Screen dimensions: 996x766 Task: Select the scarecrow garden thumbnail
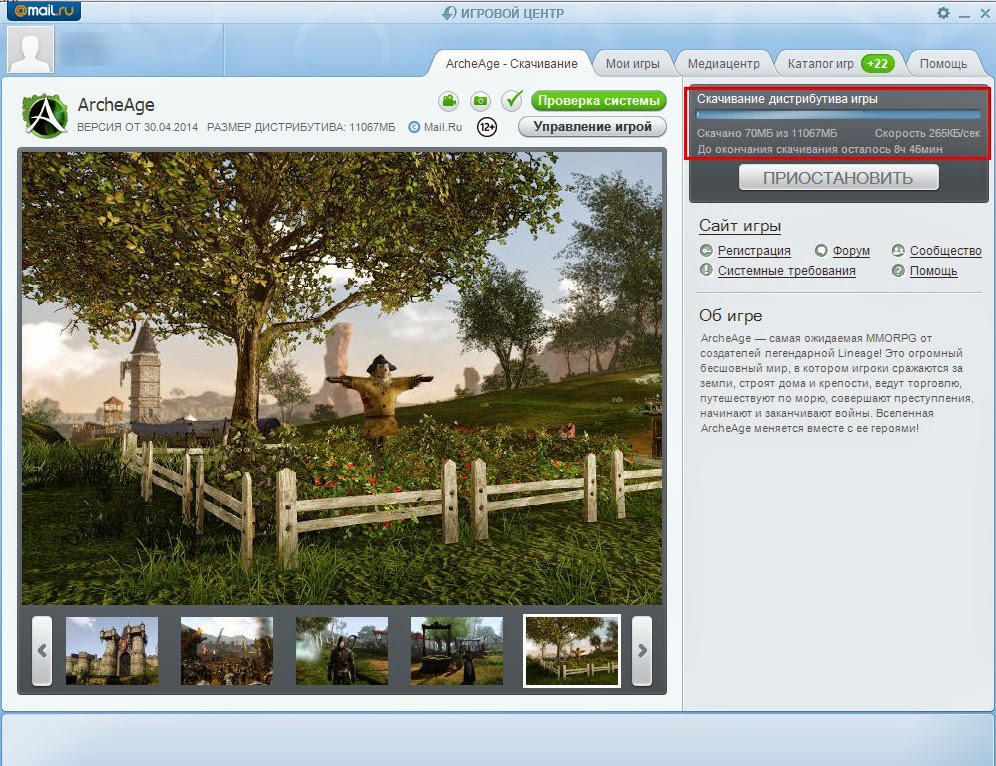click(572, 651)
